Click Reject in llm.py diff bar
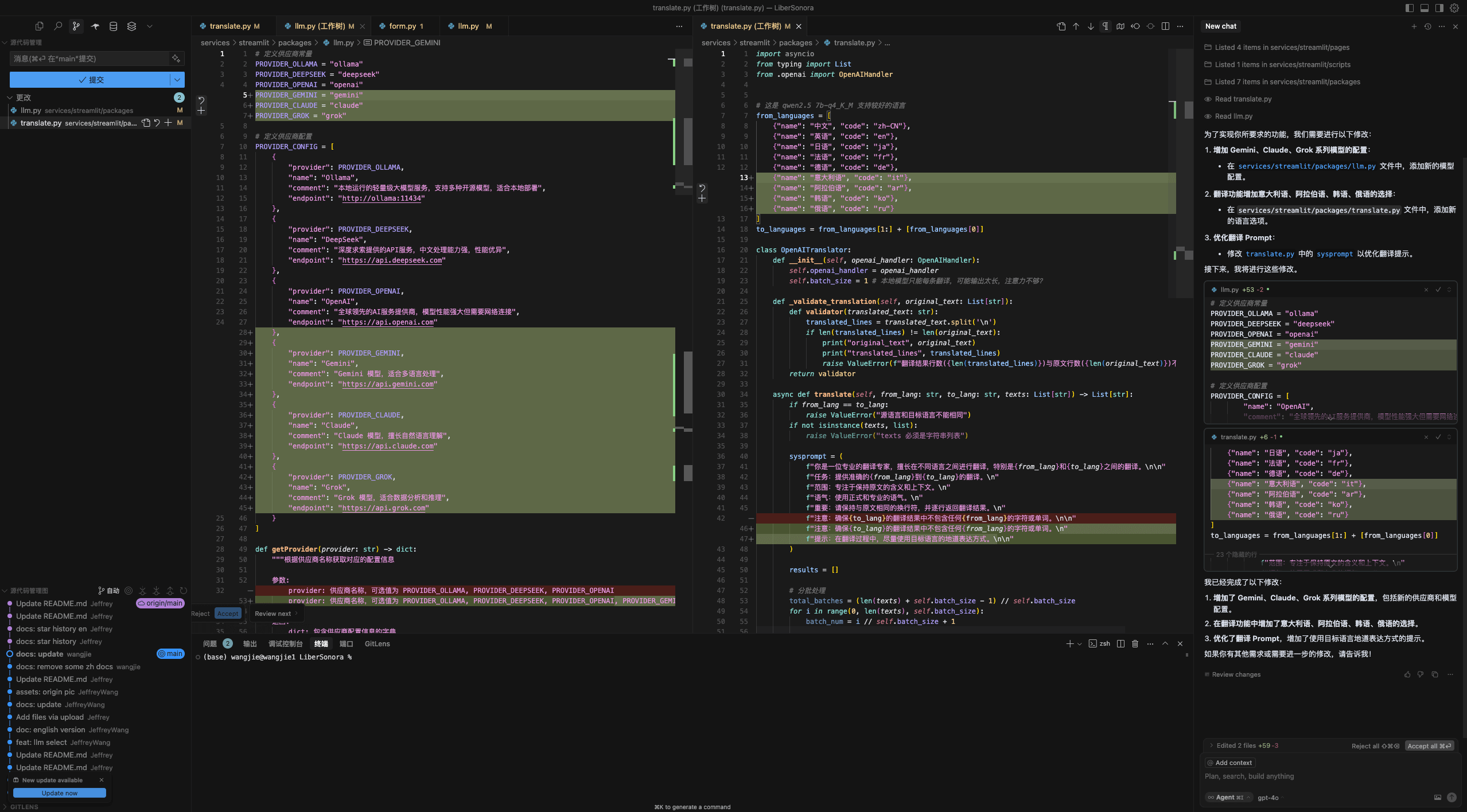This screenshot has width=1467, height=812. tap(200, 614)
